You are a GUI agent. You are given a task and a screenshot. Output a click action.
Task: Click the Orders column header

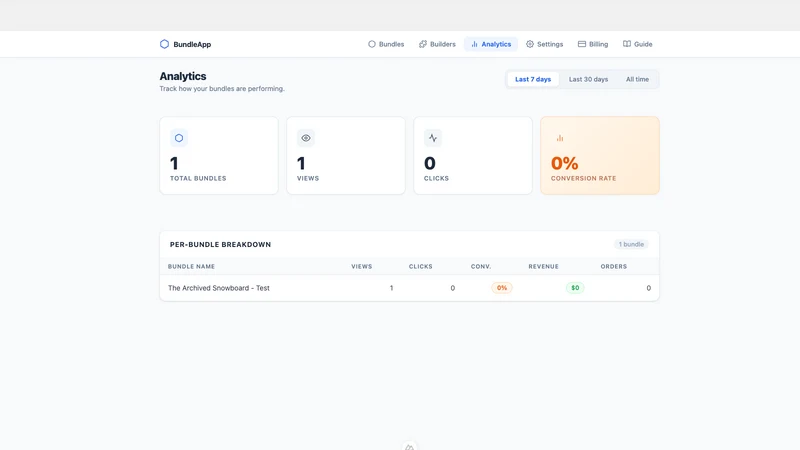(x=613, y=266)
